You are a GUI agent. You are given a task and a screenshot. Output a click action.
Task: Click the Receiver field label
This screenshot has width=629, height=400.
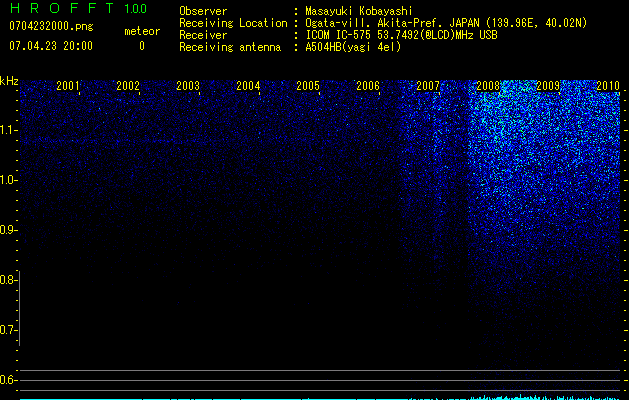pyautogui.click(x=203, y=35)
